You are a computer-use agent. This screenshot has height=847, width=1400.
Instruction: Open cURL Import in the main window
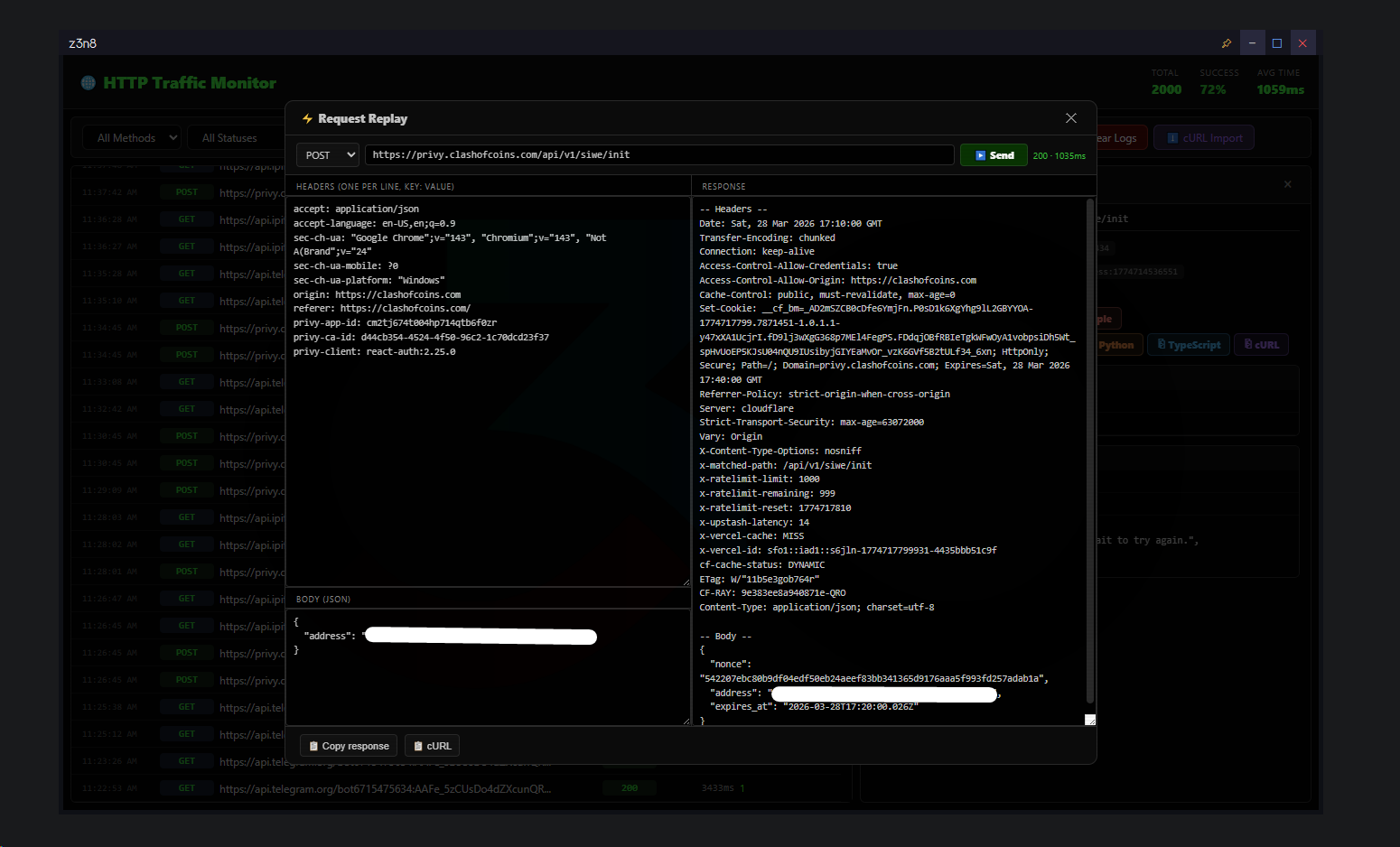1204,138
